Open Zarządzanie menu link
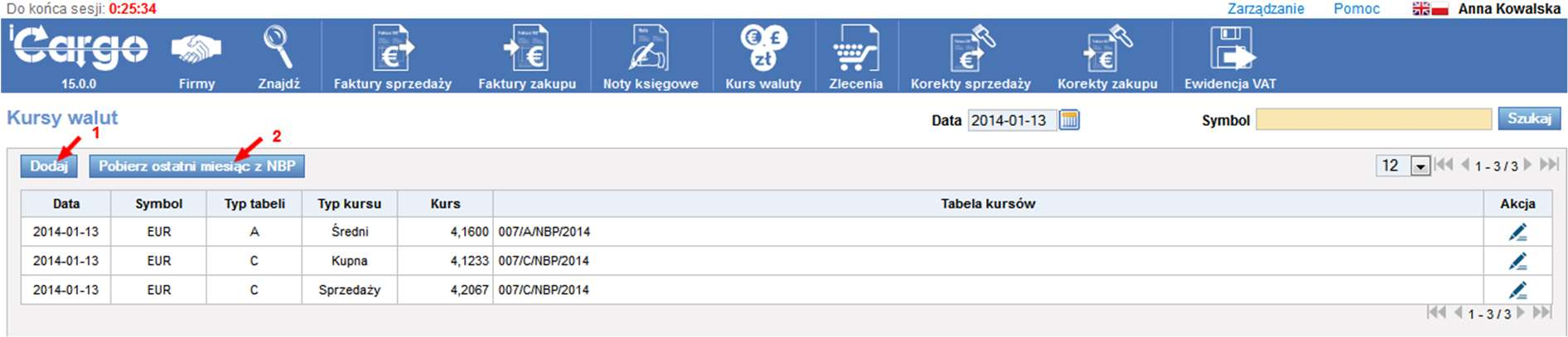The width and height of the screenshot is (1568, 337). click(x=1266, y=9)
